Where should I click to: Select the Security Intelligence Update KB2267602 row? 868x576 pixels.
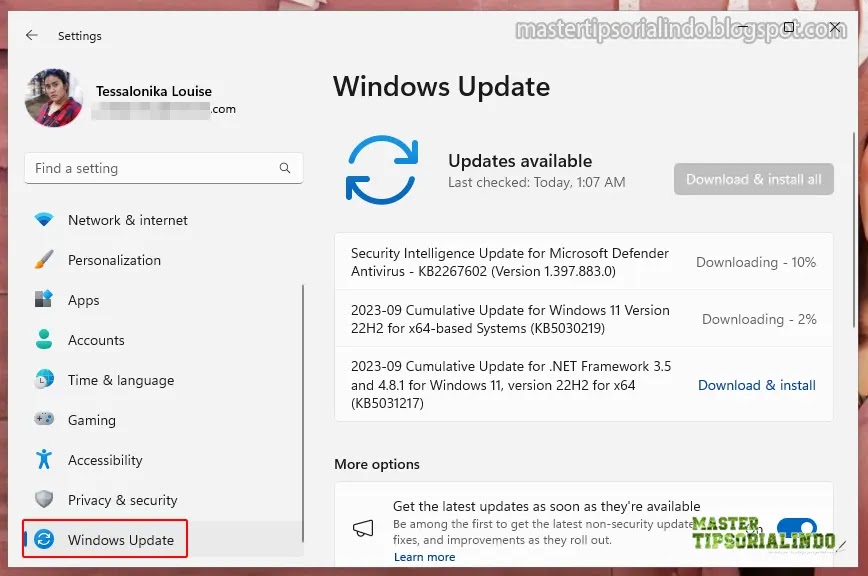[x=583, y=262]
